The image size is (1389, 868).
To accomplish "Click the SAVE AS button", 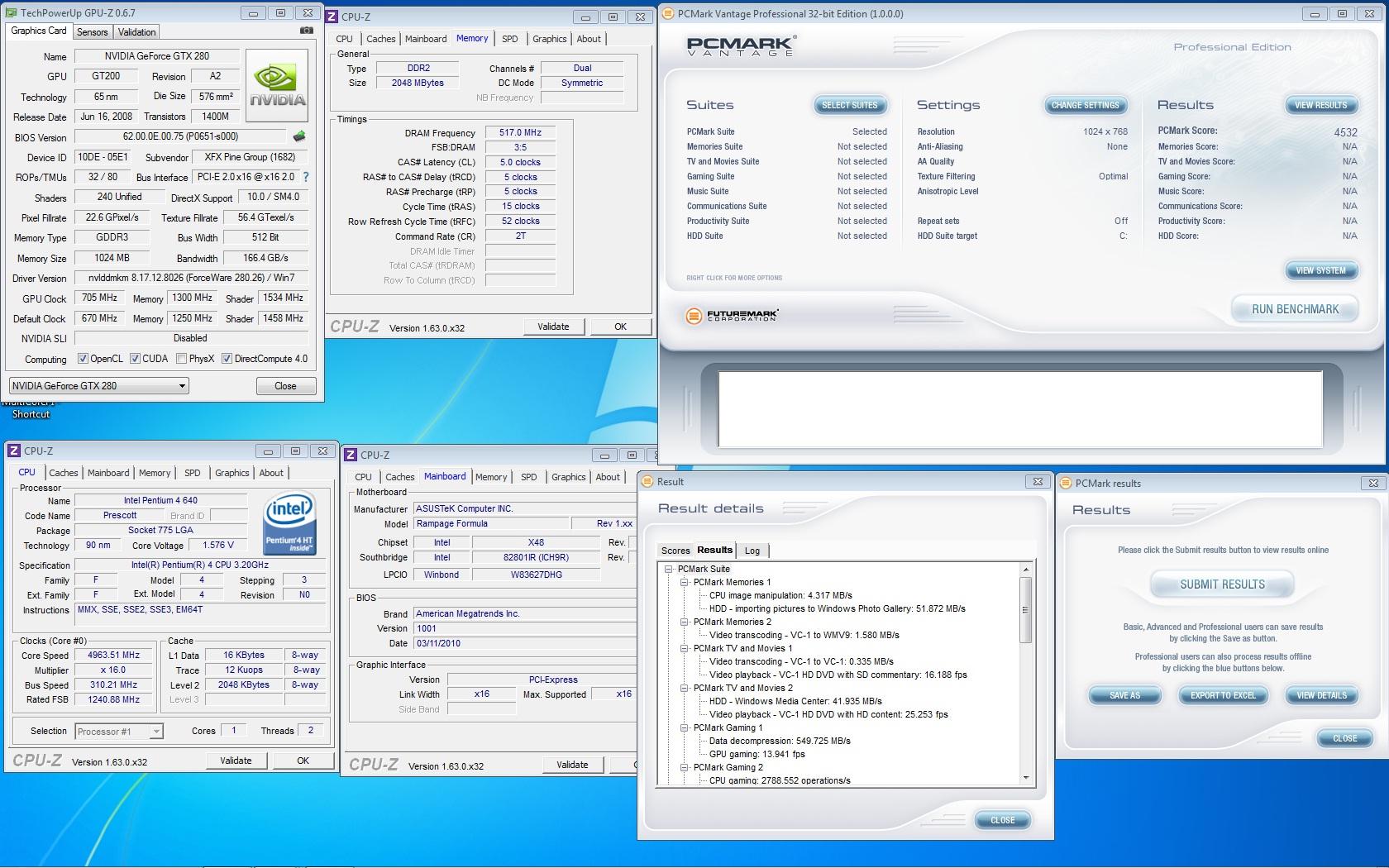I will 1124,695.
